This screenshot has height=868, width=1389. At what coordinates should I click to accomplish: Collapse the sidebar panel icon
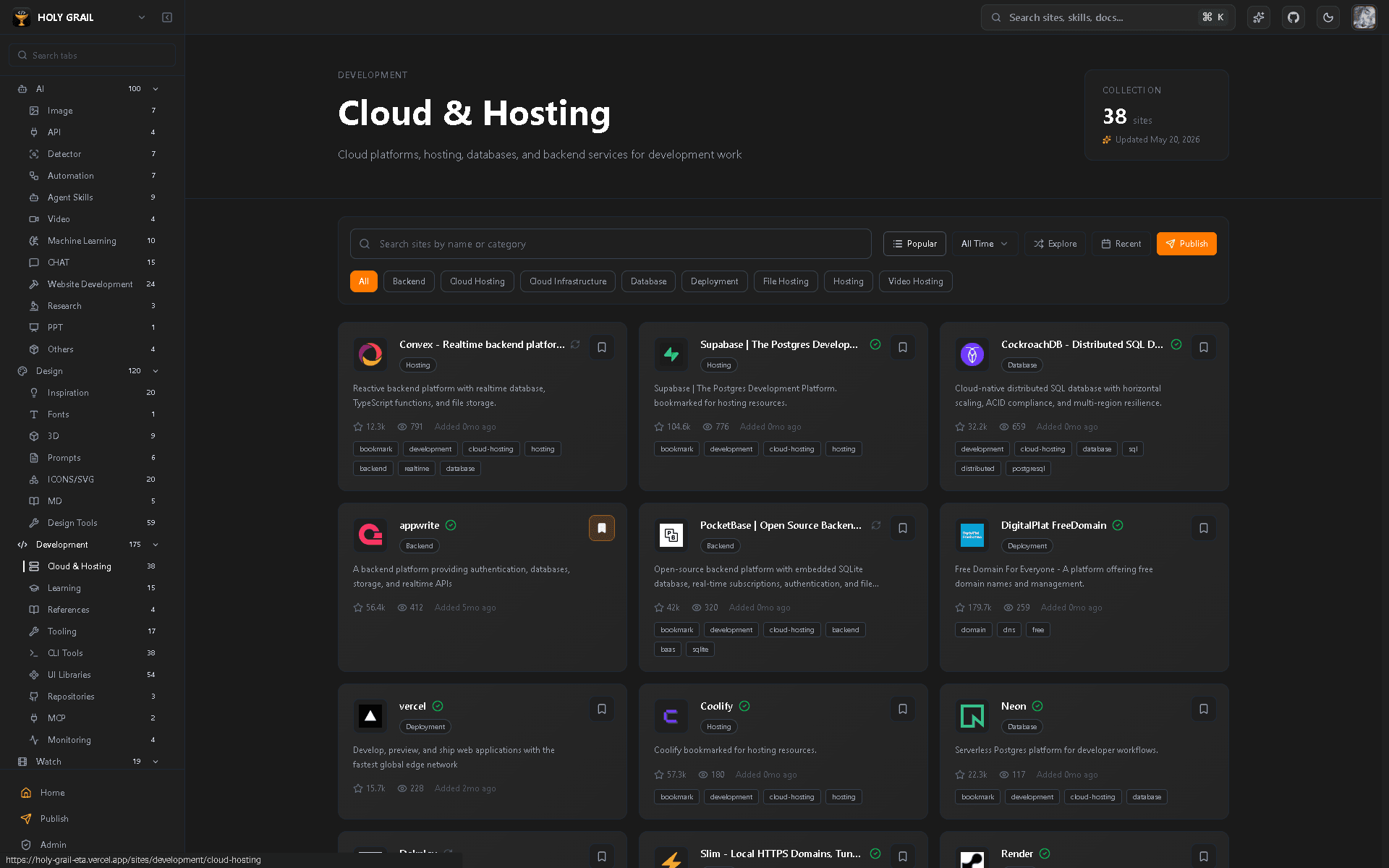tap(167, 17)
